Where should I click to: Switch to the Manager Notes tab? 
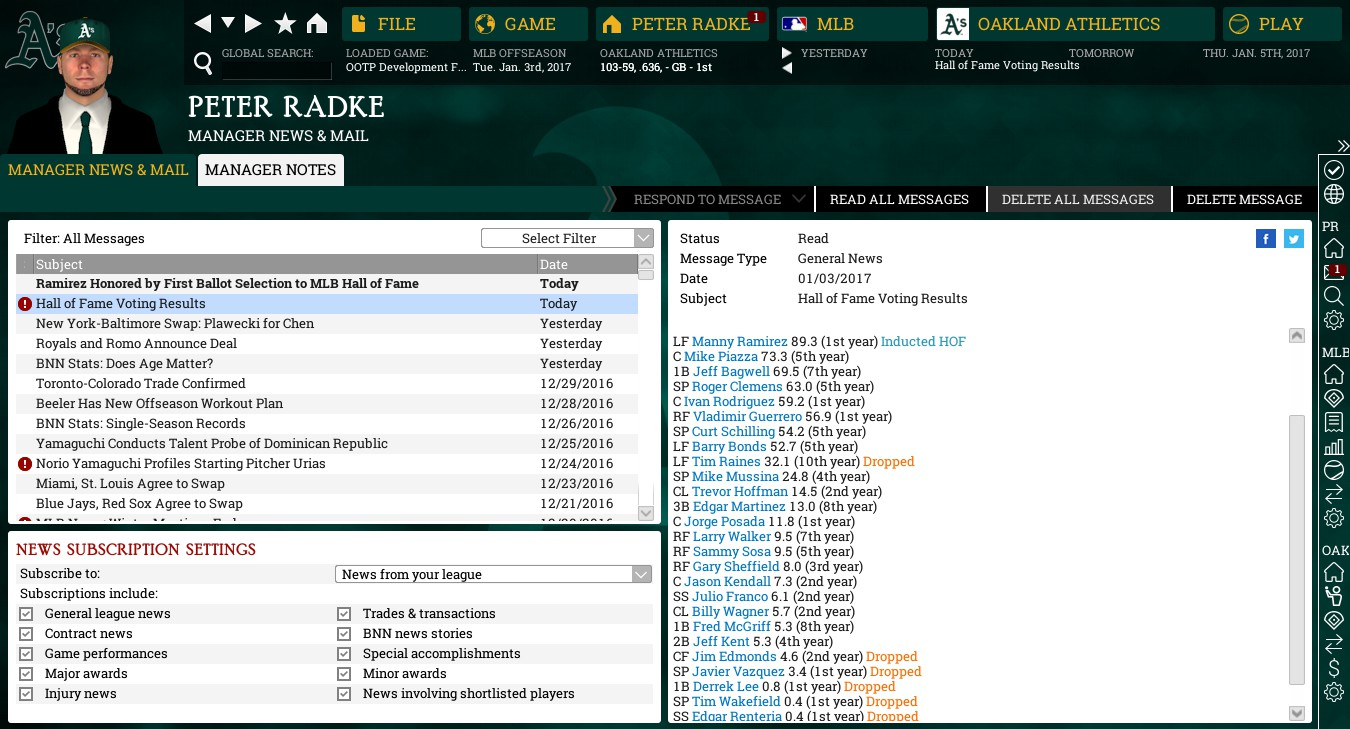(270, 170)
